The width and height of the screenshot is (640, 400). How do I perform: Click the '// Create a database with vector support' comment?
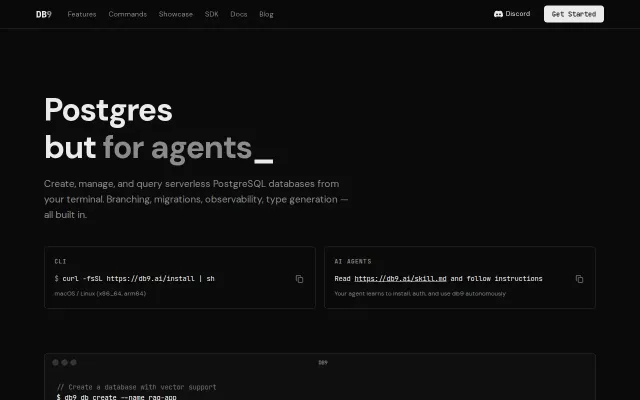tap(137, 387)
